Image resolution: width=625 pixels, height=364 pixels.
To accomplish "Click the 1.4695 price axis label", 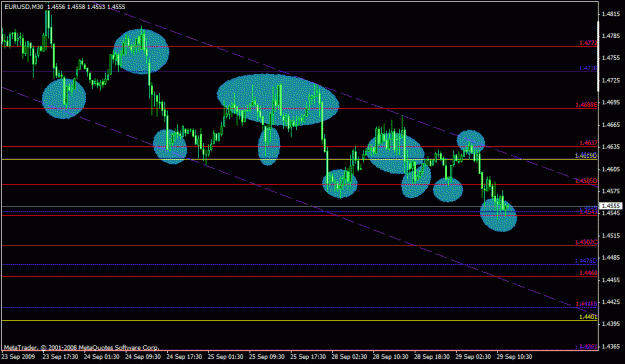I will click(x=611, y=102).
